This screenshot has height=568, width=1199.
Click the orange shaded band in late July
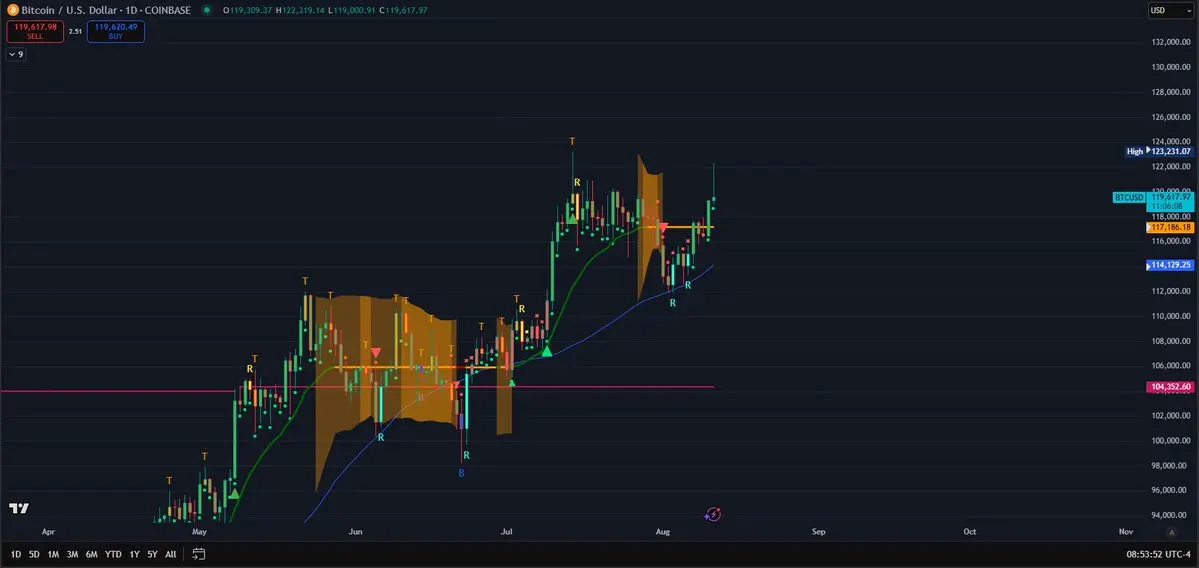point(650,229)
